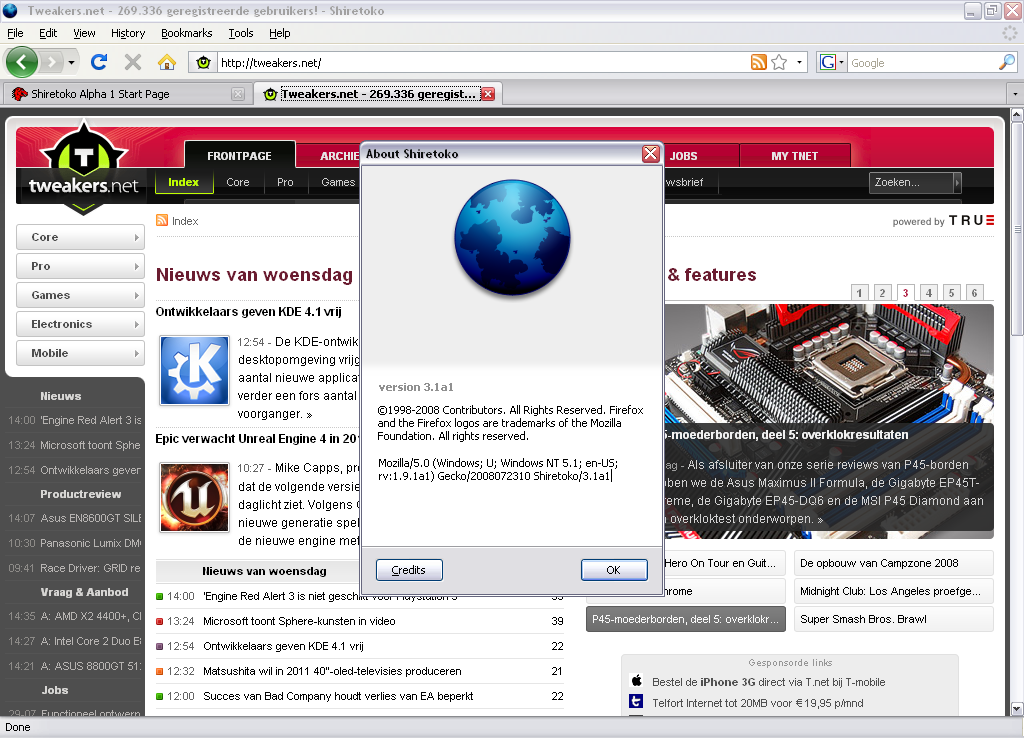
Task: Click the Zoeken search submit arrow
Action: tap(957, 182)
